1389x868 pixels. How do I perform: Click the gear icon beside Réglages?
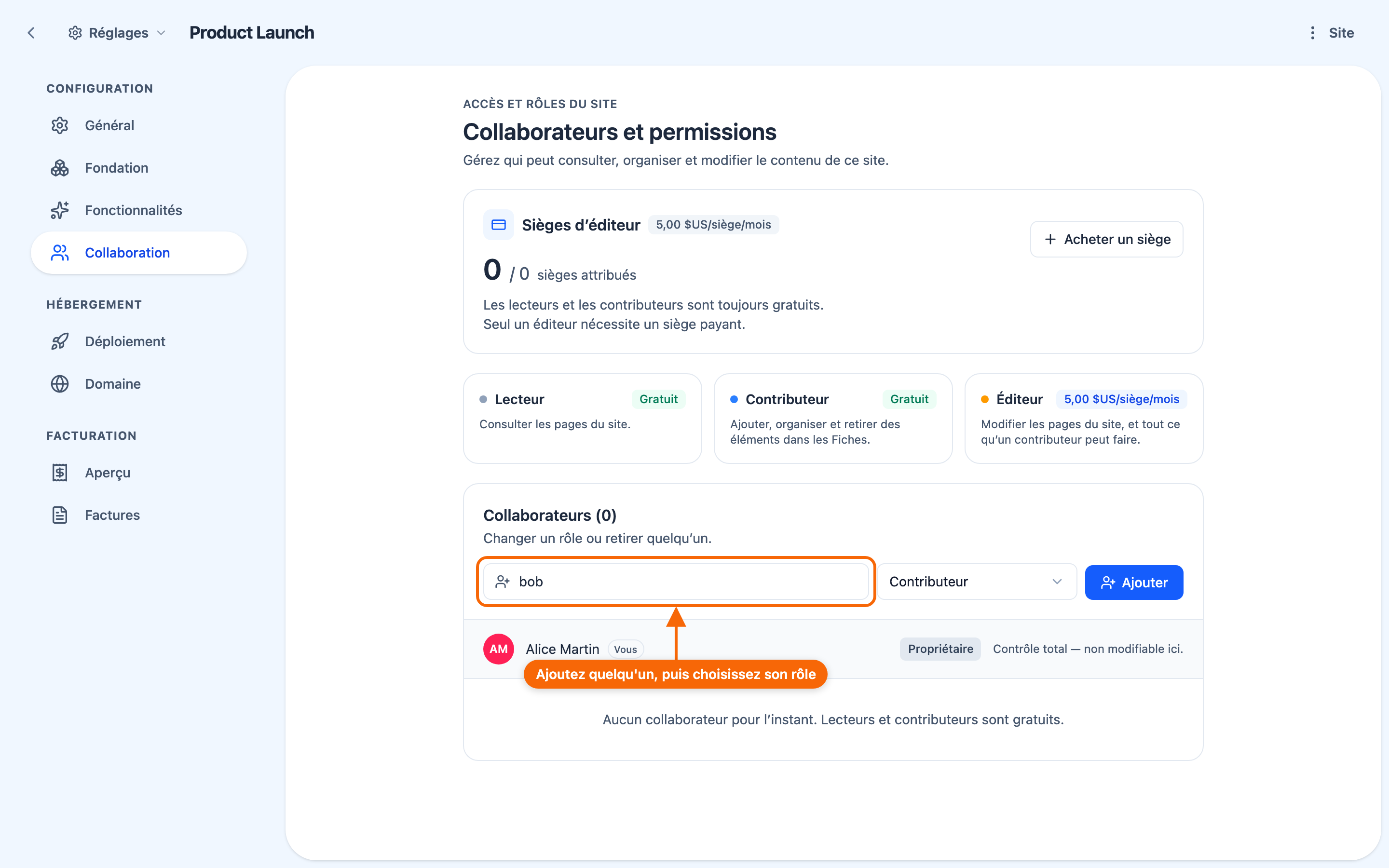point(75,33)
